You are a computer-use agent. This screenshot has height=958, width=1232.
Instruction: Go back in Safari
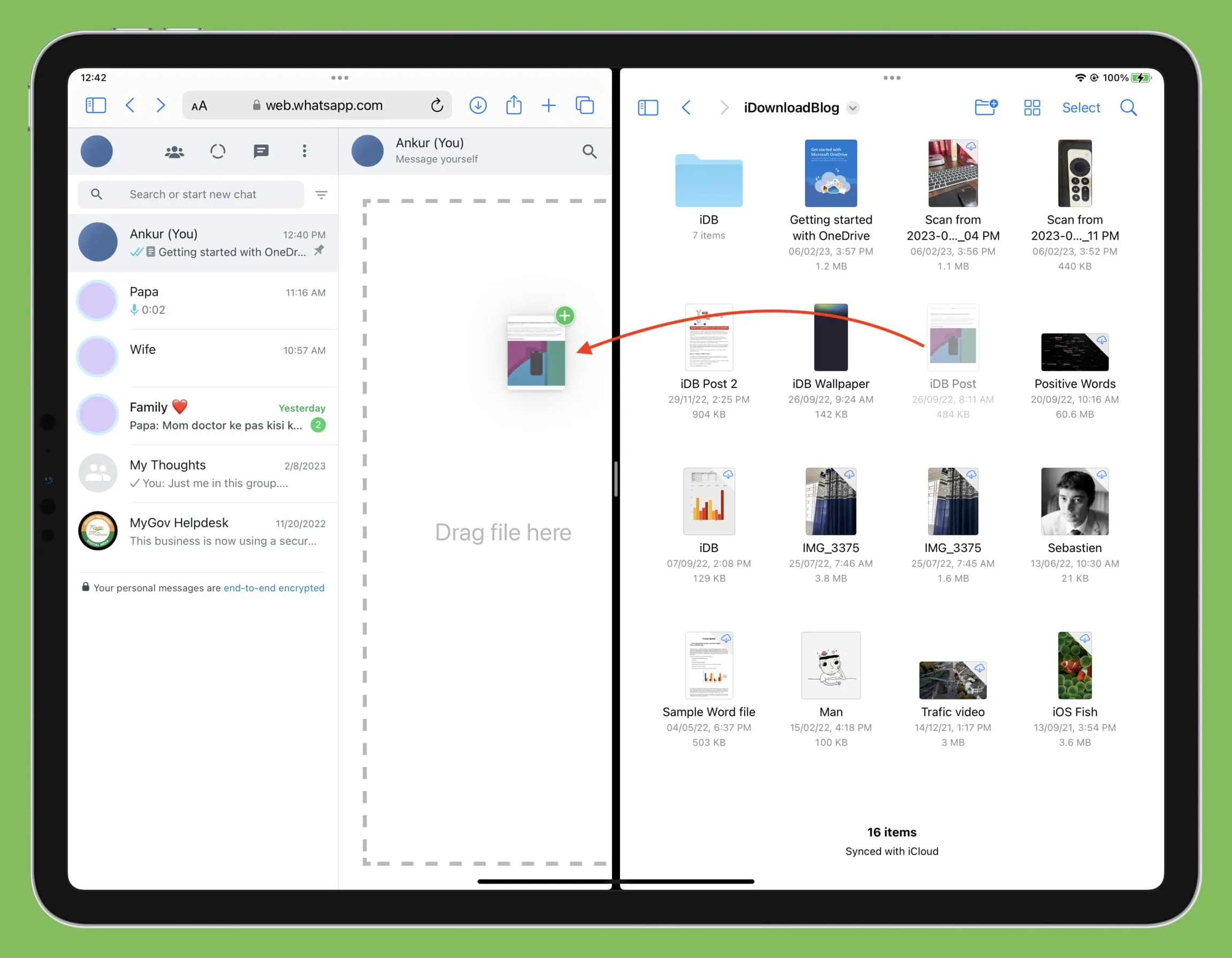pyautogui.click(x=130, y=105)
